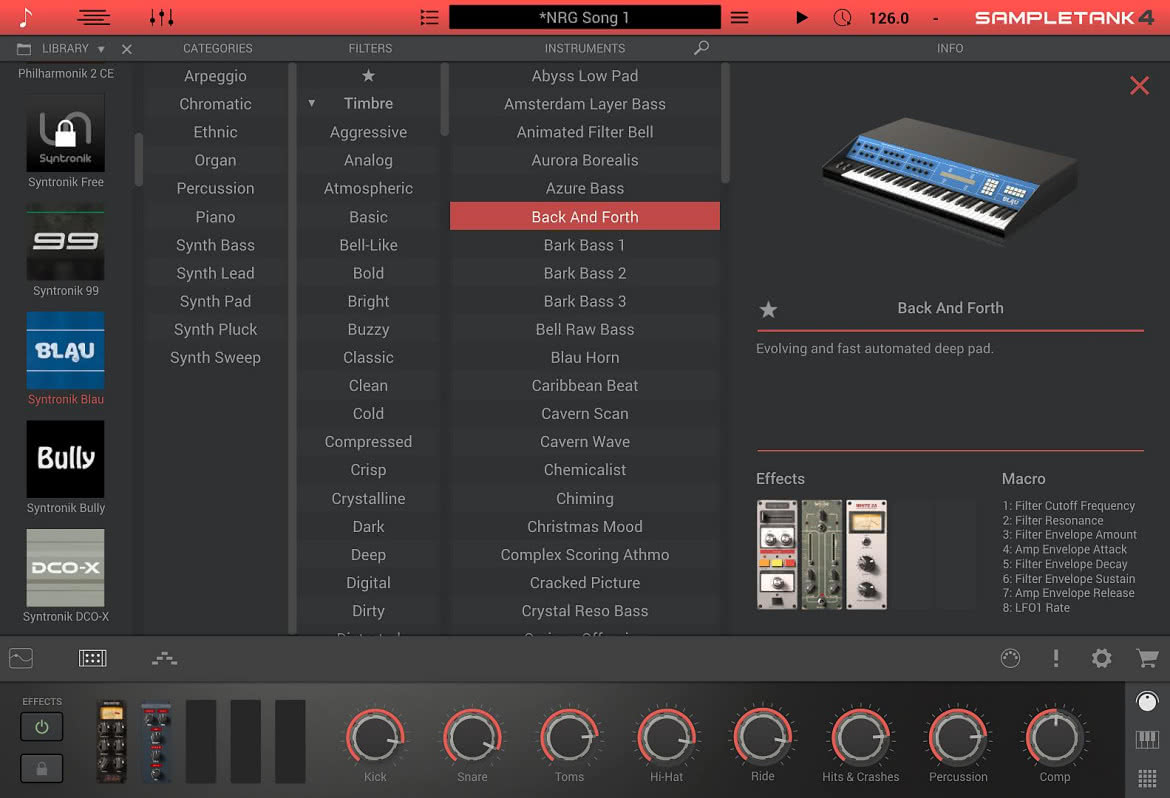The height and width of the screenshot is (798, 1170).
Task: Clear library selection with the X icon
Action: pos(127,49)
